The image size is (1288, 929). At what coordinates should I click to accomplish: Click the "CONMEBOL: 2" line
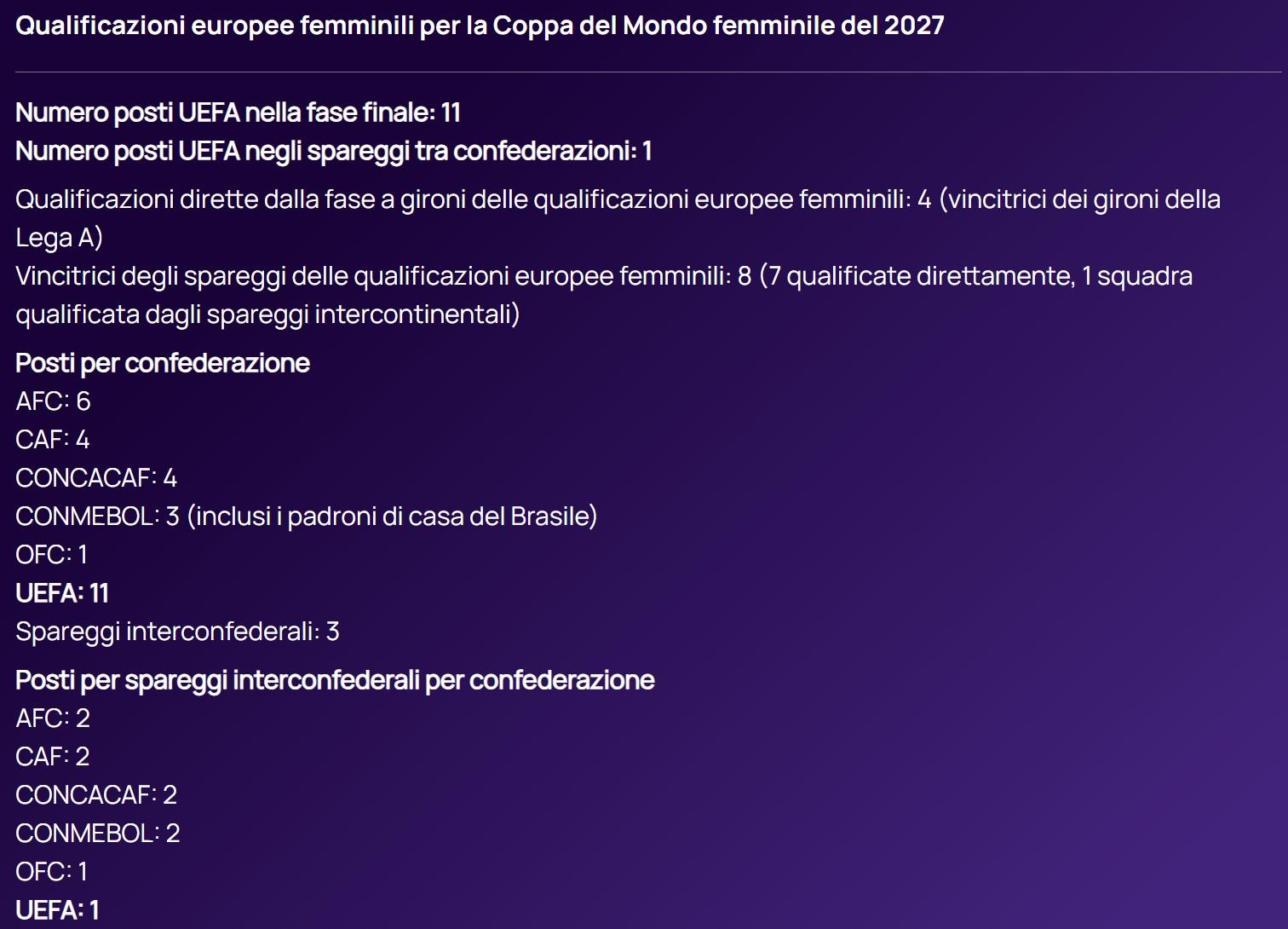pyautogui.click(x=98, y=834)
